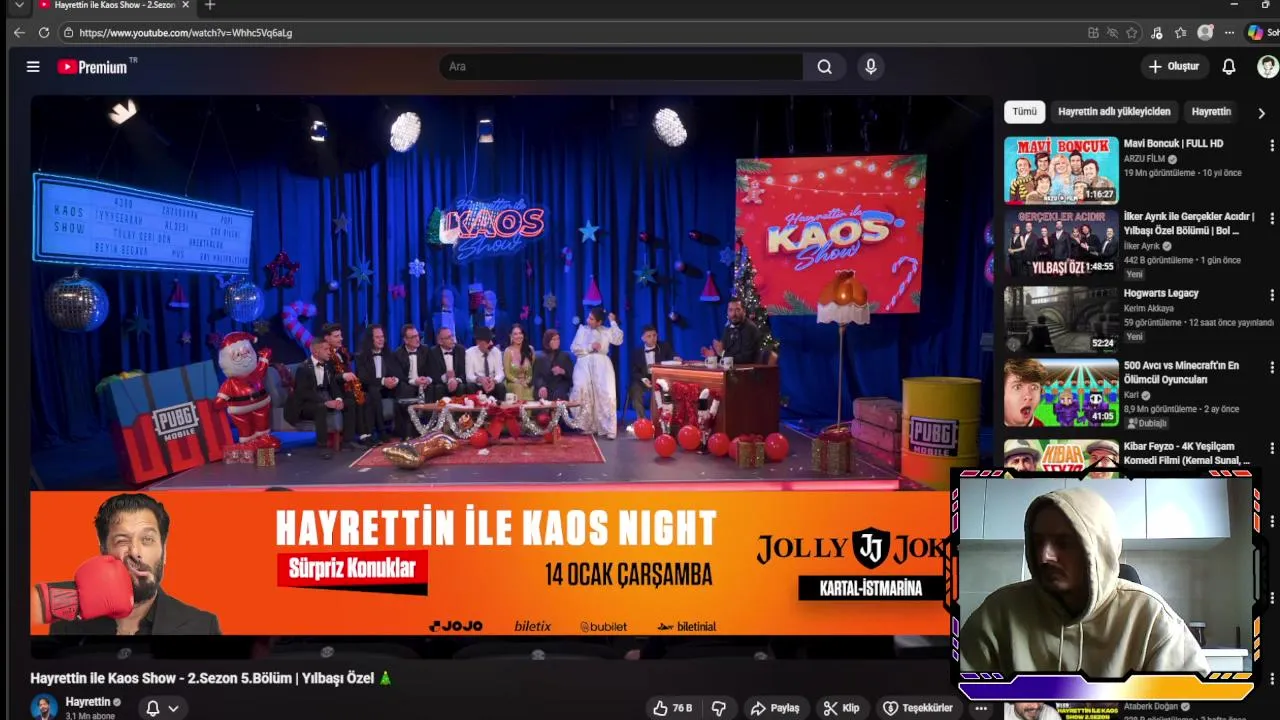Share the video via Paylaş

(775, 708)
